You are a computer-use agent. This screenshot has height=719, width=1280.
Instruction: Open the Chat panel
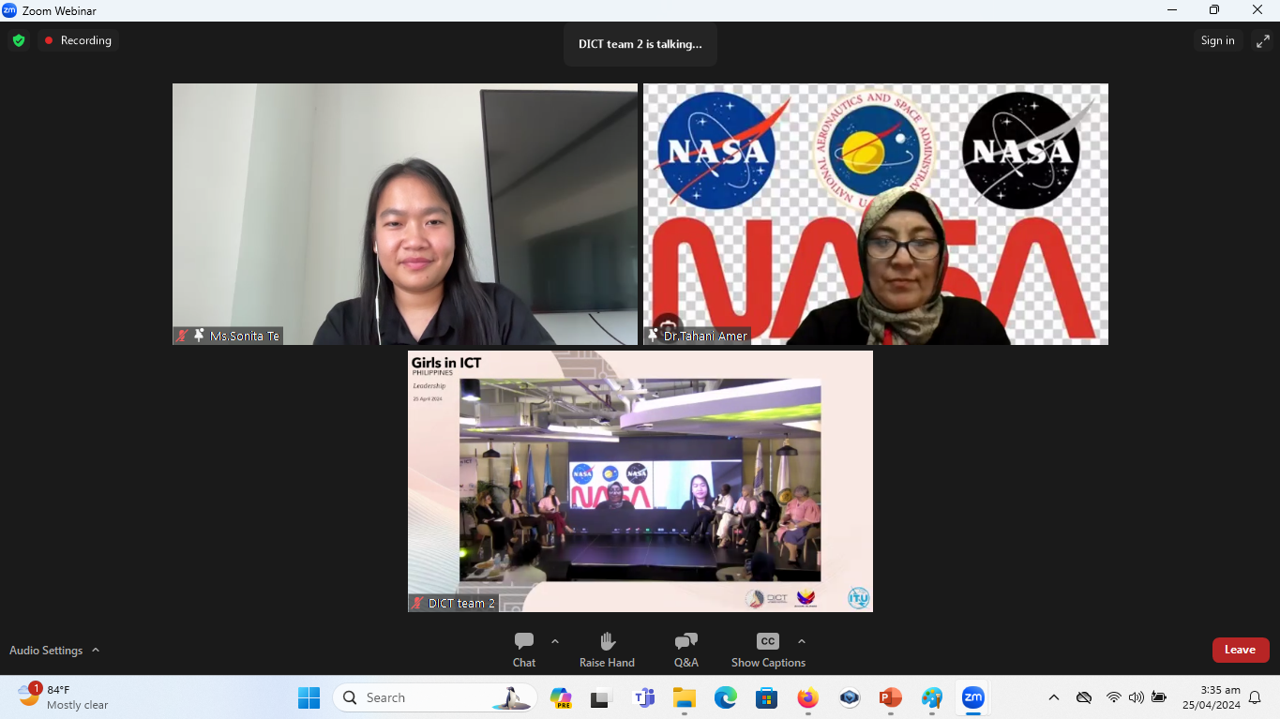coord(524,650)
